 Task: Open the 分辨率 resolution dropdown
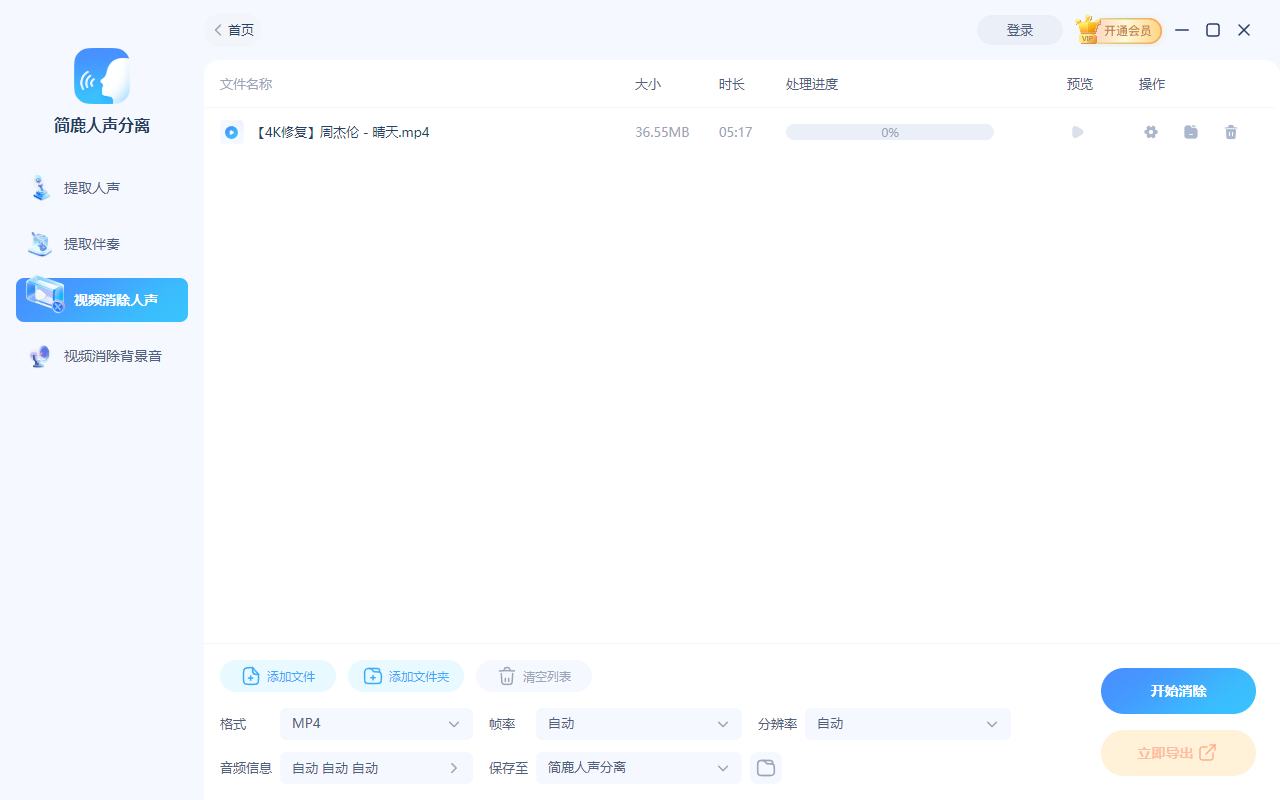click(906, 723)
